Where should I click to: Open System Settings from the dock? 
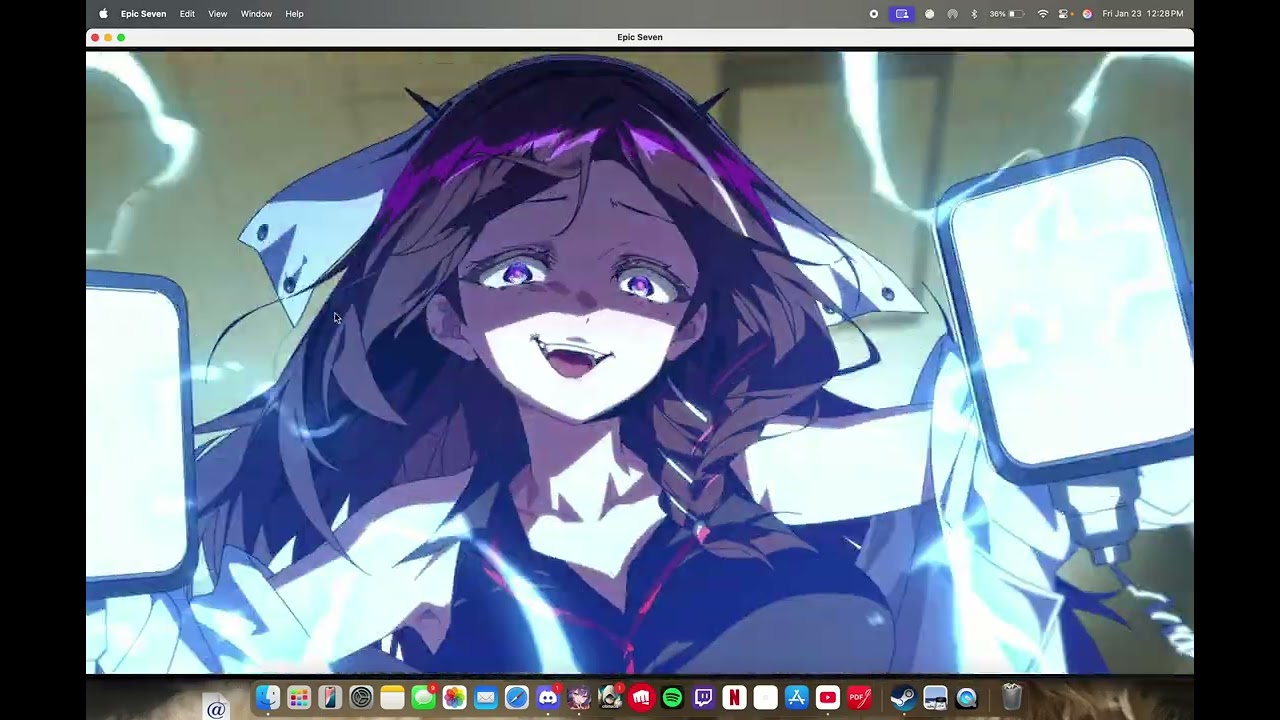tap(361, 697)
